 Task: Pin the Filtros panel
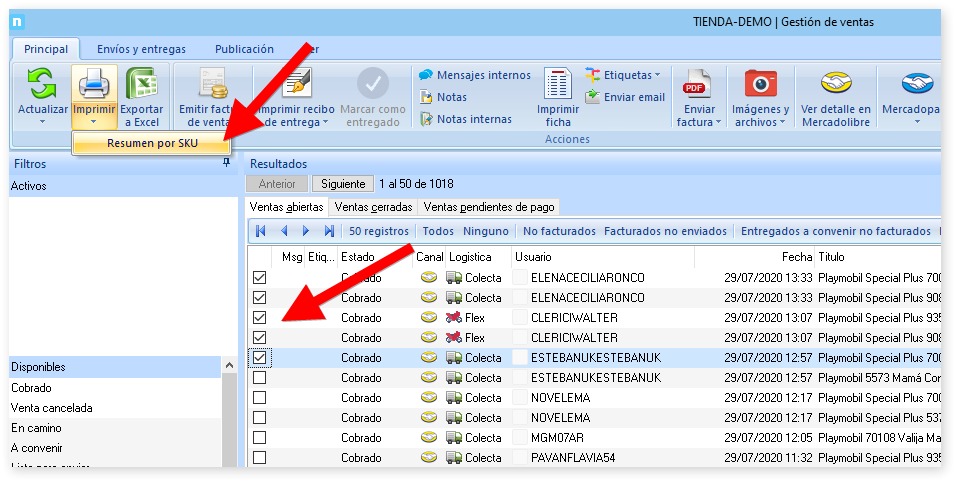[226, 162]
